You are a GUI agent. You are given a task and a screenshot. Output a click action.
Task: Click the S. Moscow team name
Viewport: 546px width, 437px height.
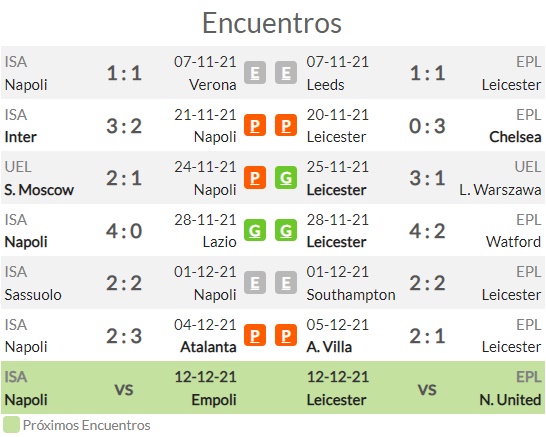click(39, 190)
